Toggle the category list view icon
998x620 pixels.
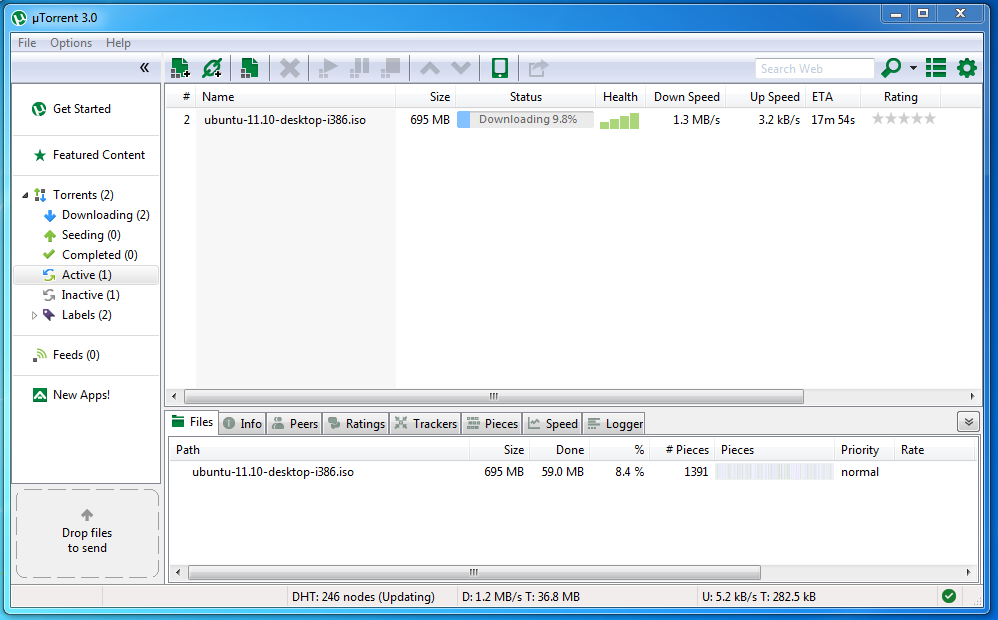coord(936,67)
